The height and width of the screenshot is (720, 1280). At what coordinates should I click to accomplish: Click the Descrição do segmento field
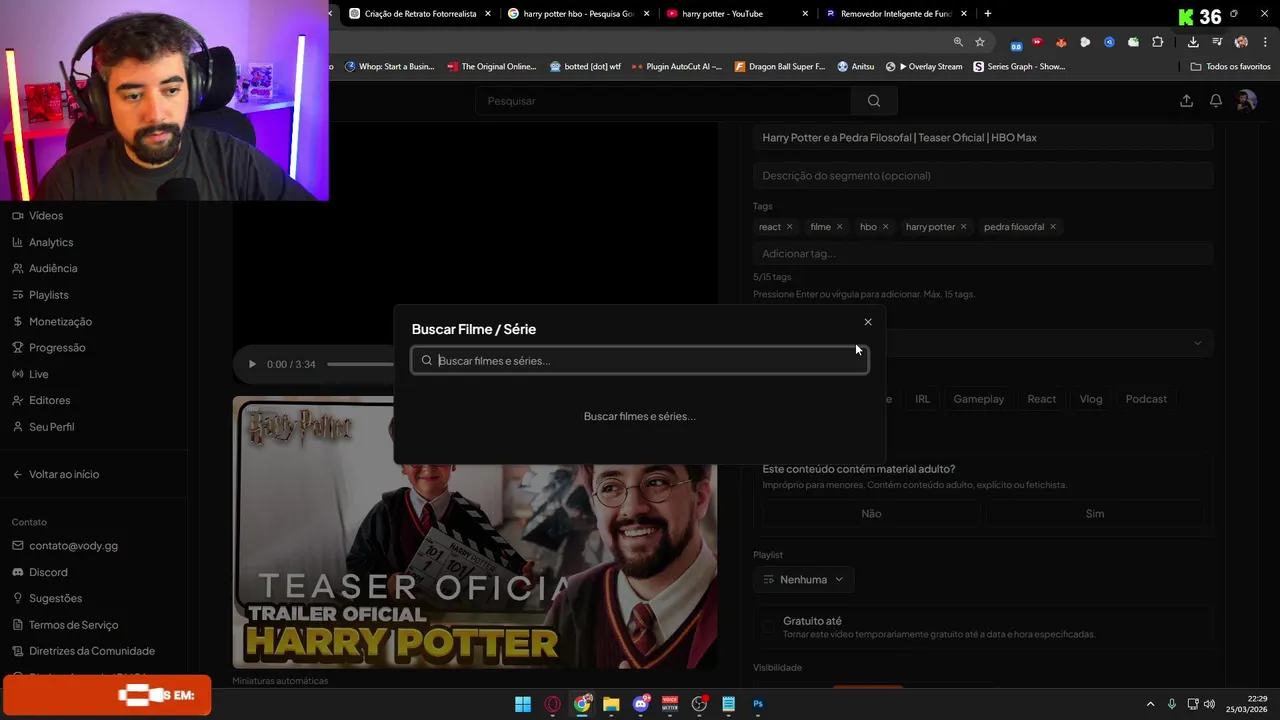[983, 176]
